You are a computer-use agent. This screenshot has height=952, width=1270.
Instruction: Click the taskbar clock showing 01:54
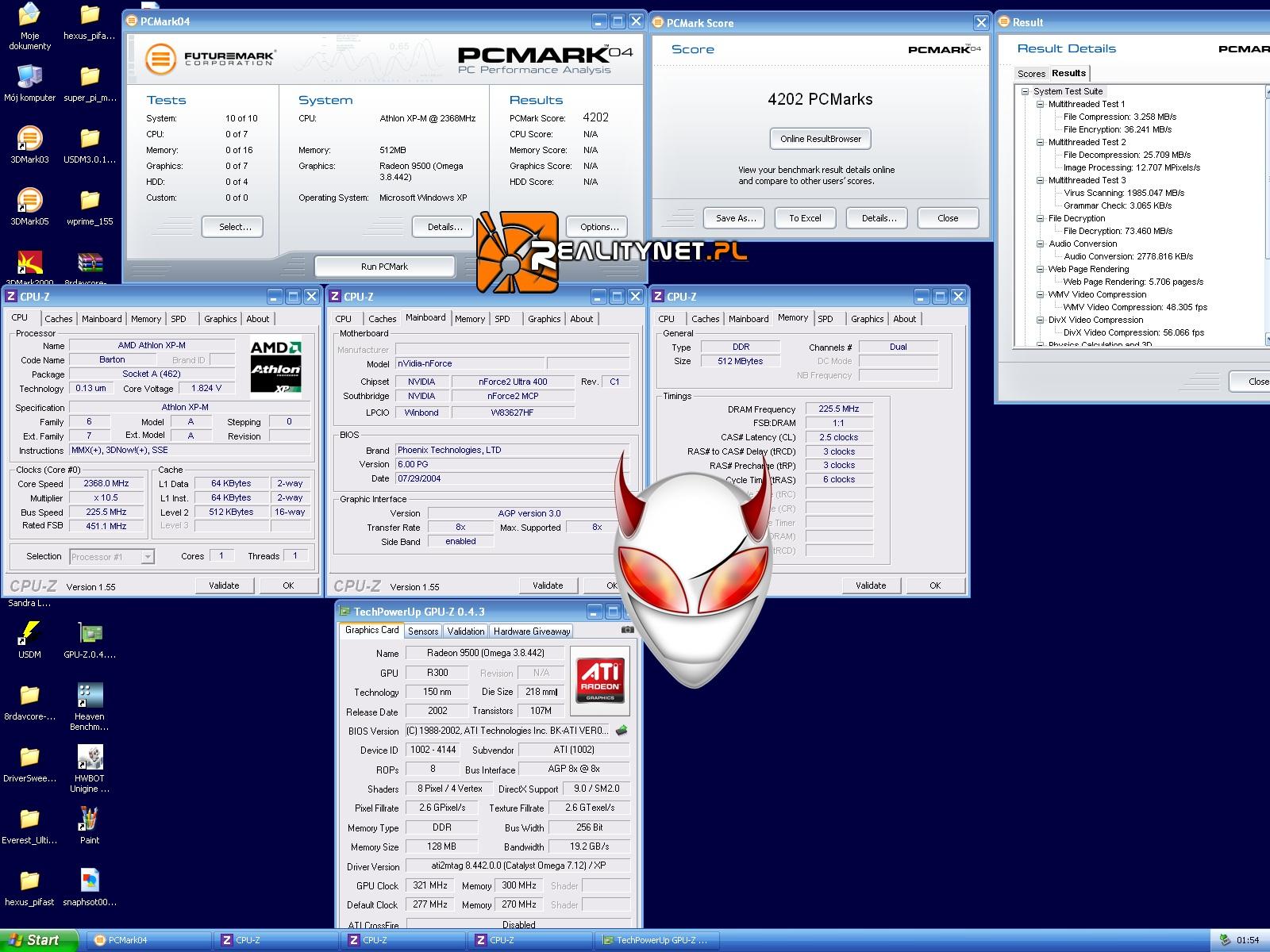(1248, 940)
